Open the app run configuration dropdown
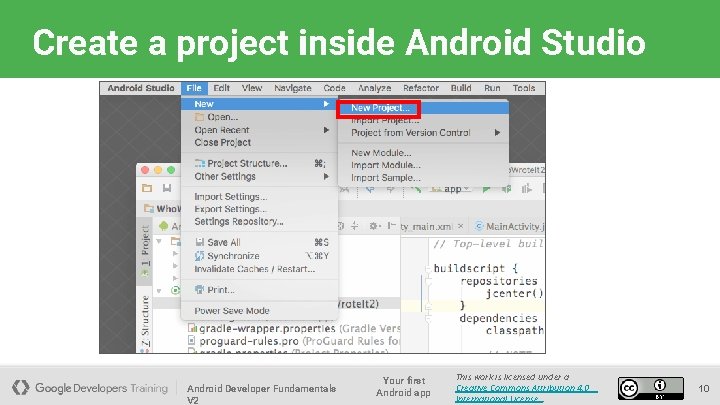This screenshot has height=405, width=720. pyautogui.click(x=450, y=189)
